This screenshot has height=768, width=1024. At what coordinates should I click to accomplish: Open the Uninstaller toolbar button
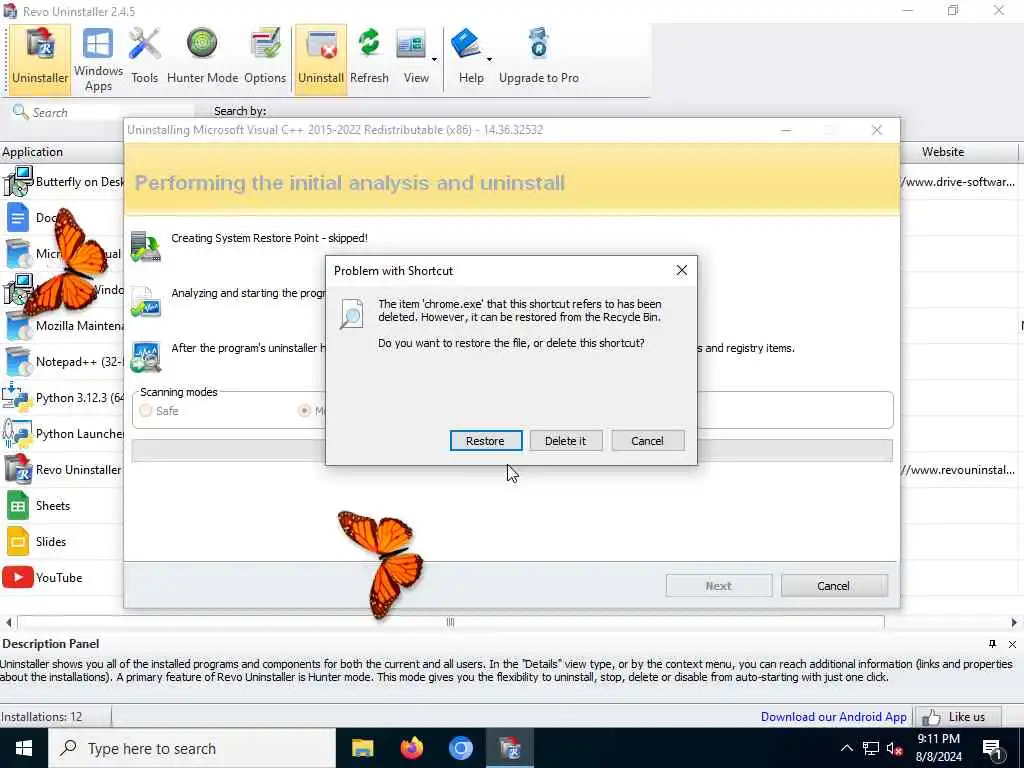[x=40, y=59]
